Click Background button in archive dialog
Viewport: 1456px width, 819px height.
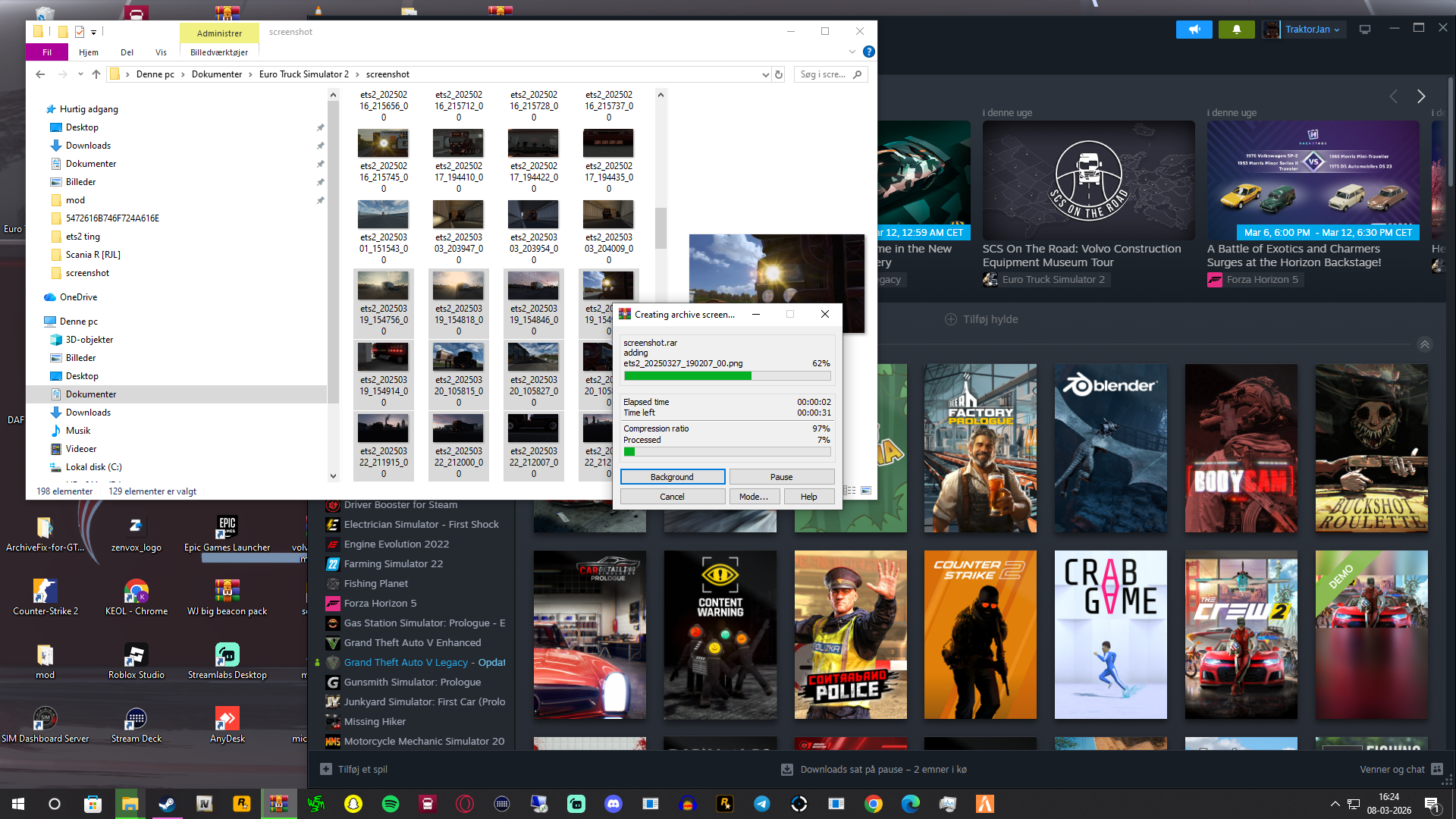pyautogui.click(x=672, y=477)
